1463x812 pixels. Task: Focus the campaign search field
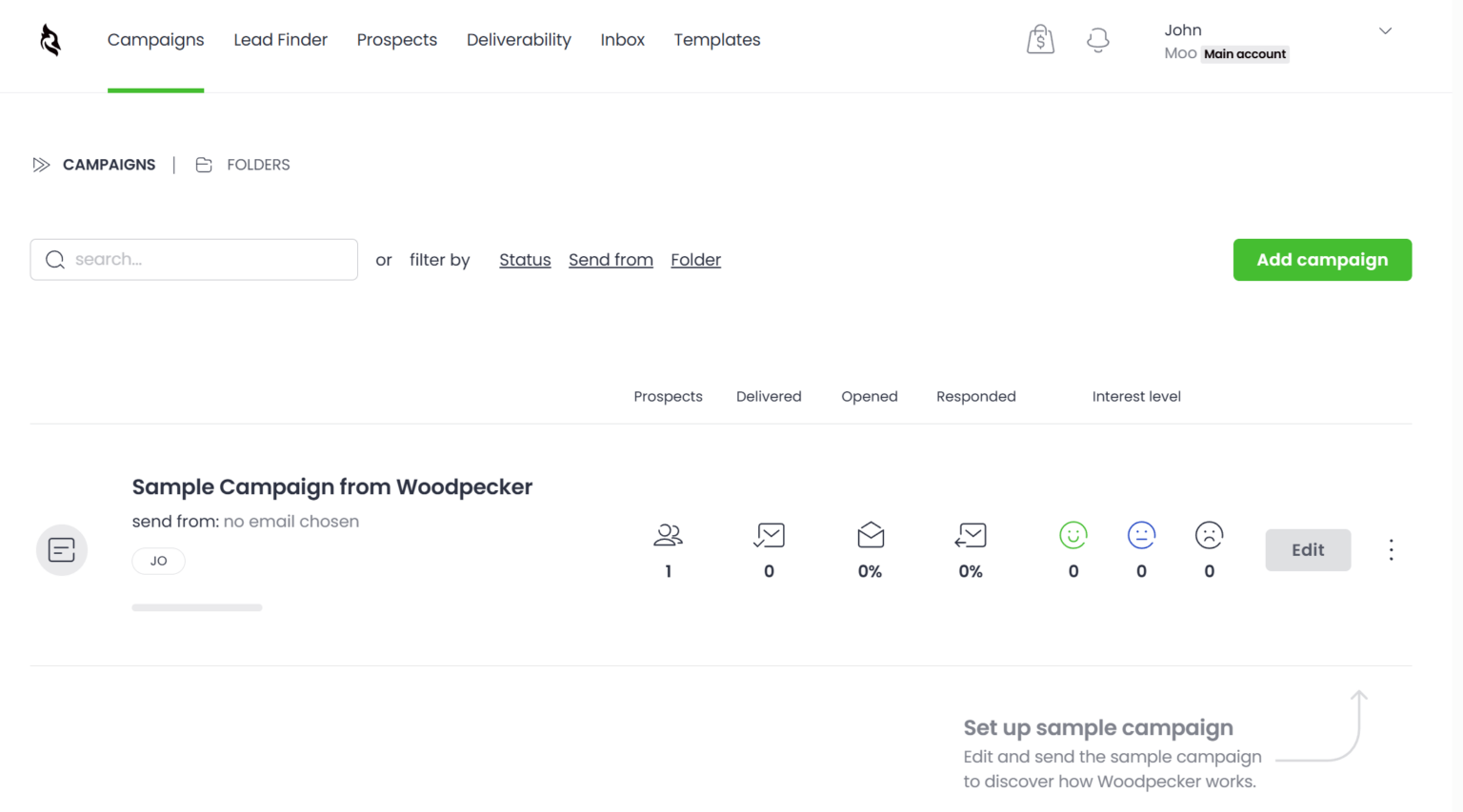click(x=194, y=260)
